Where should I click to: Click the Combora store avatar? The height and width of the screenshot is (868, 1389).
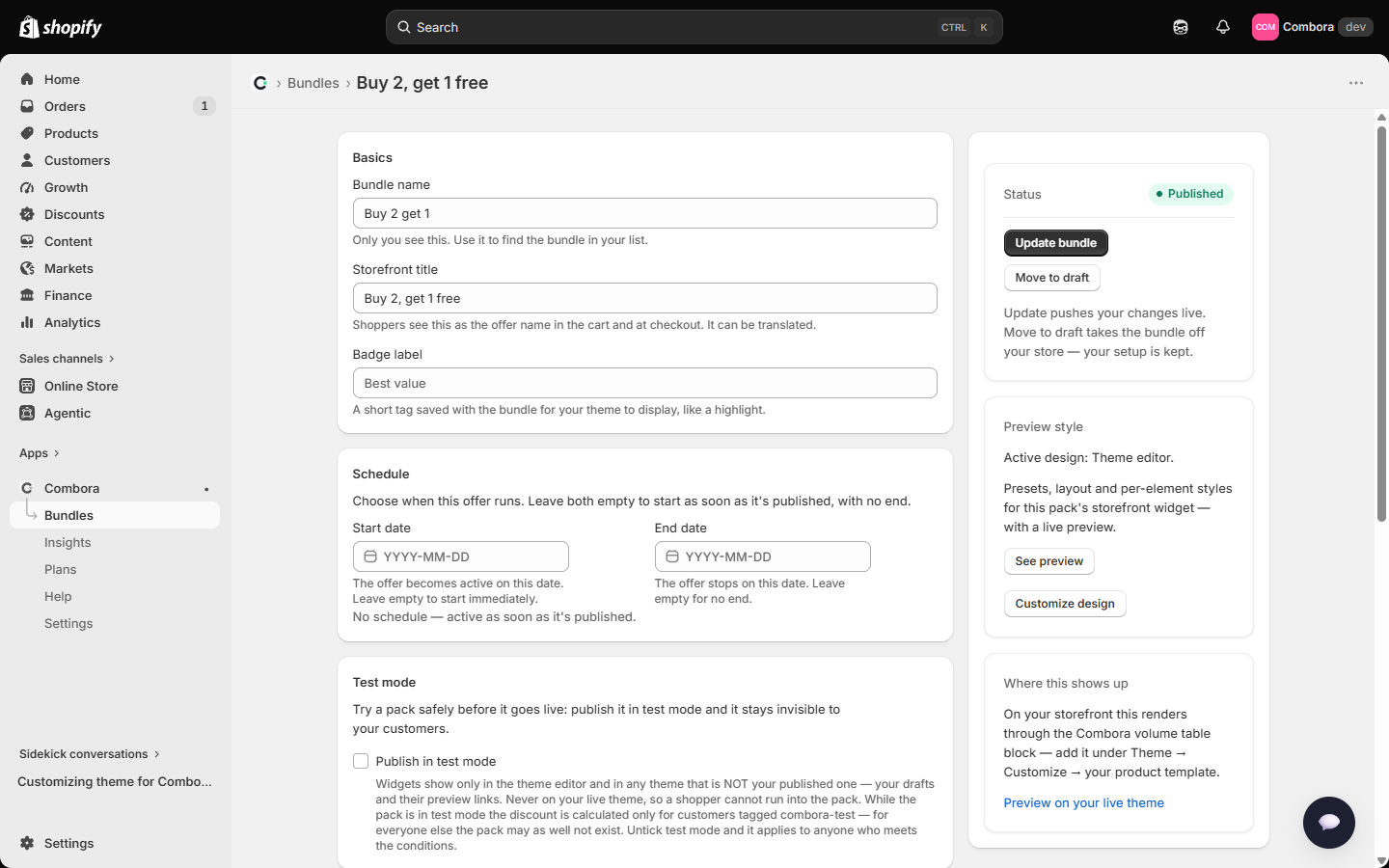[1266, 27]
